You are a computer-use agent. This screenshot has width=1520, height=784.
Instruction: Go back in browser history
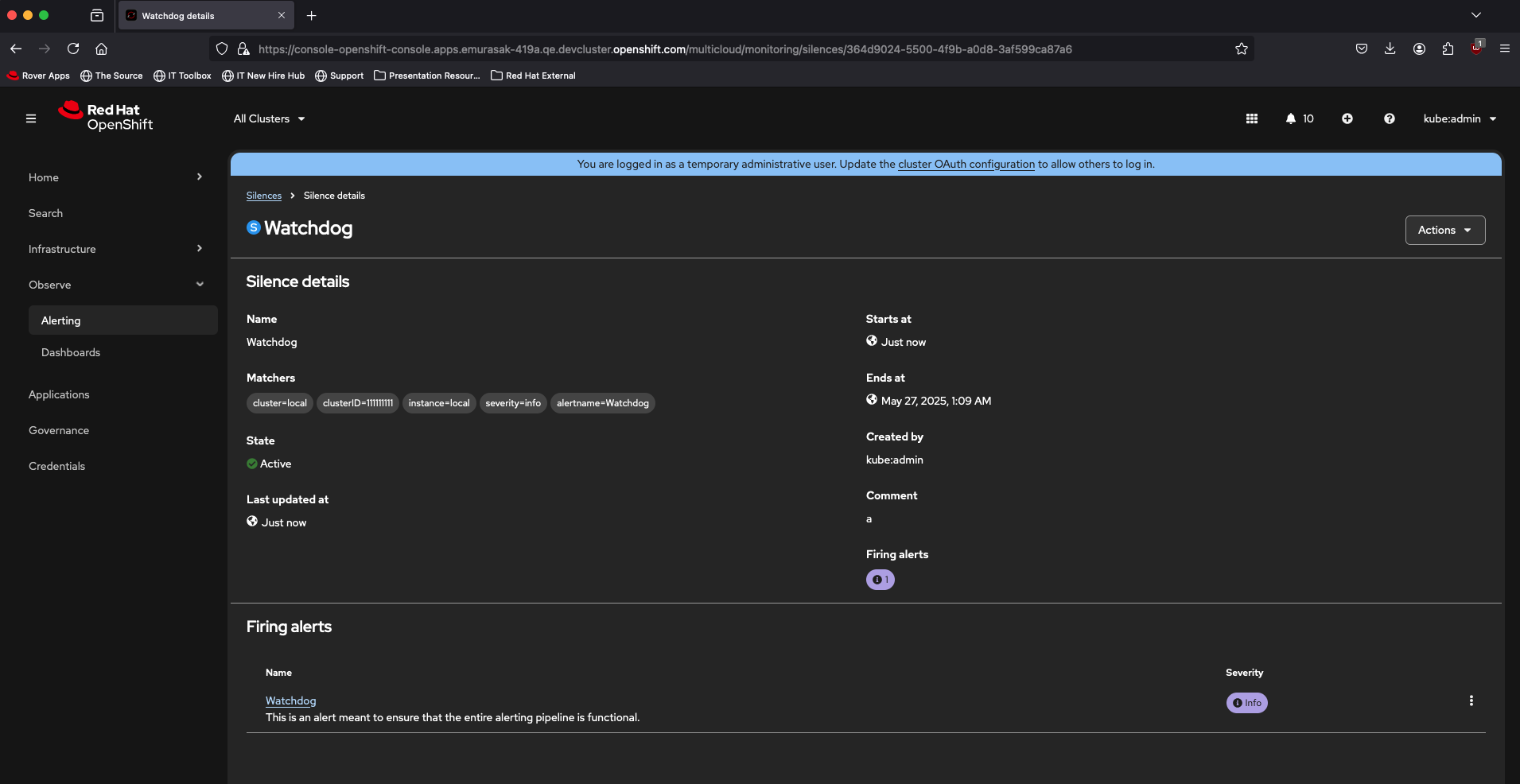[x=16, y=49]
